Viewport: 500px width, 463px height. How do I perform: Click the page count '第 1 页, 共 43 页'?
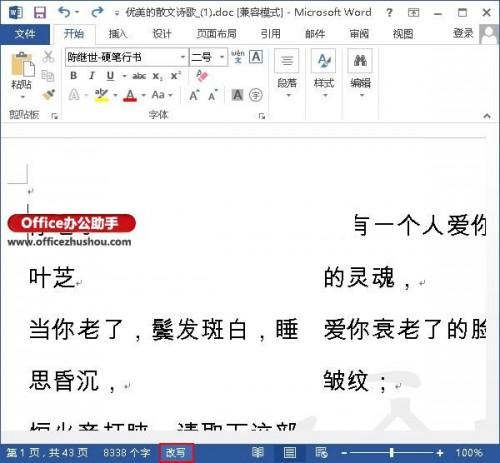pyautogui.click(x=48, y=453)
